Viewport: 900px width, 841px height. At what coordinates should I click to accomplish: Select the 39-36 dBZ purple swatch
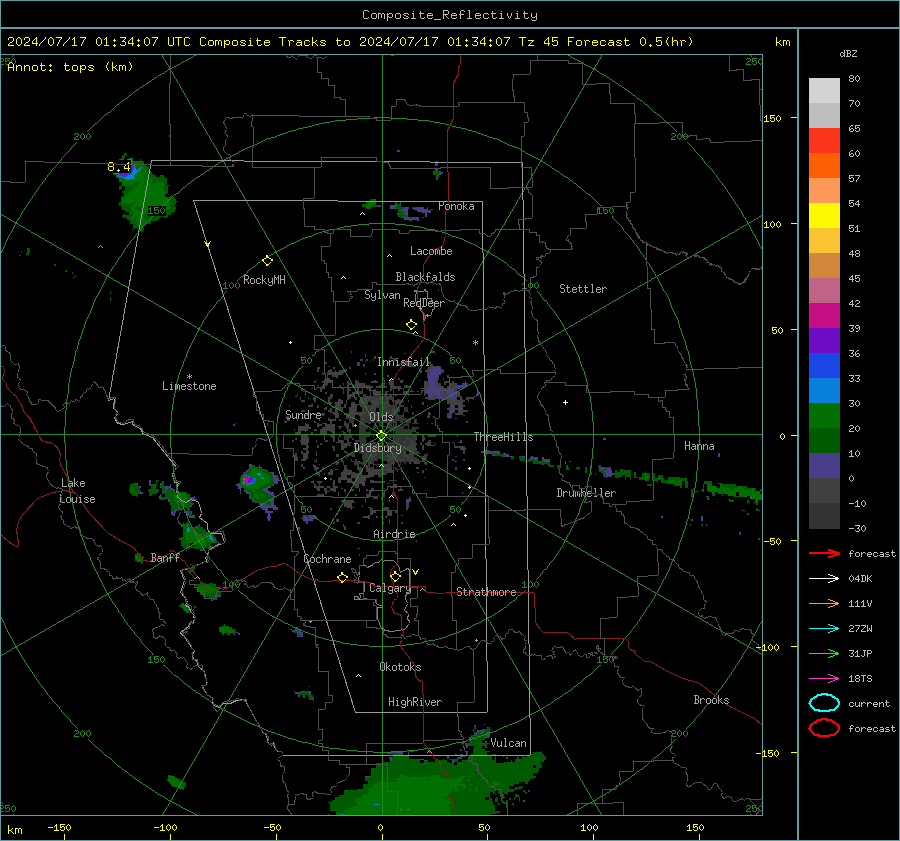pos(824,340)
